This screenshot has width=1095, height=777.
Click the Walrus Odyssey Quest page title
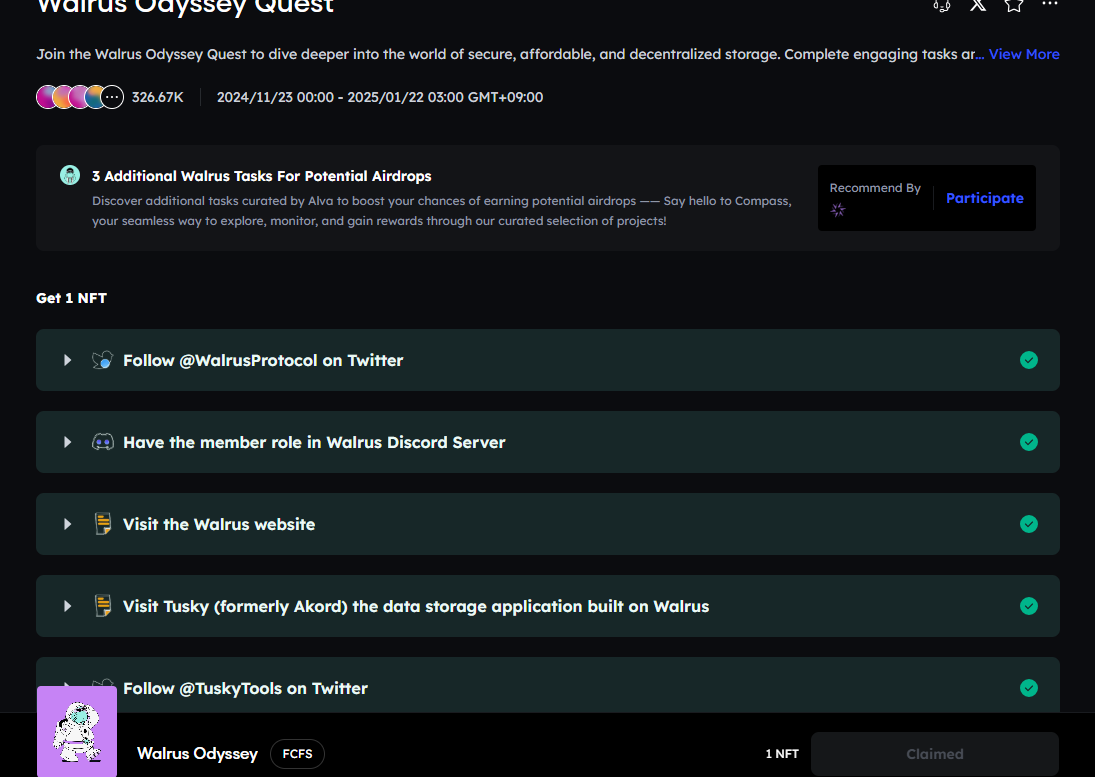[x=185, y=7]
